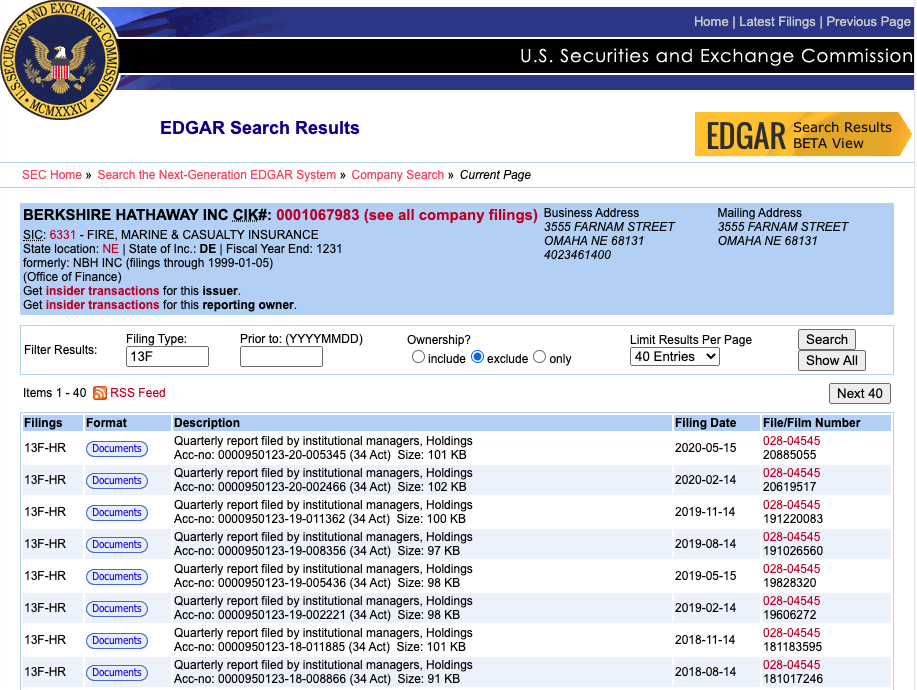The height and width of the screenshot is (690, 917).
Task: Follow the SEC Home breadcrumb link
Action: pyautogui.click(x=51, y=175)
